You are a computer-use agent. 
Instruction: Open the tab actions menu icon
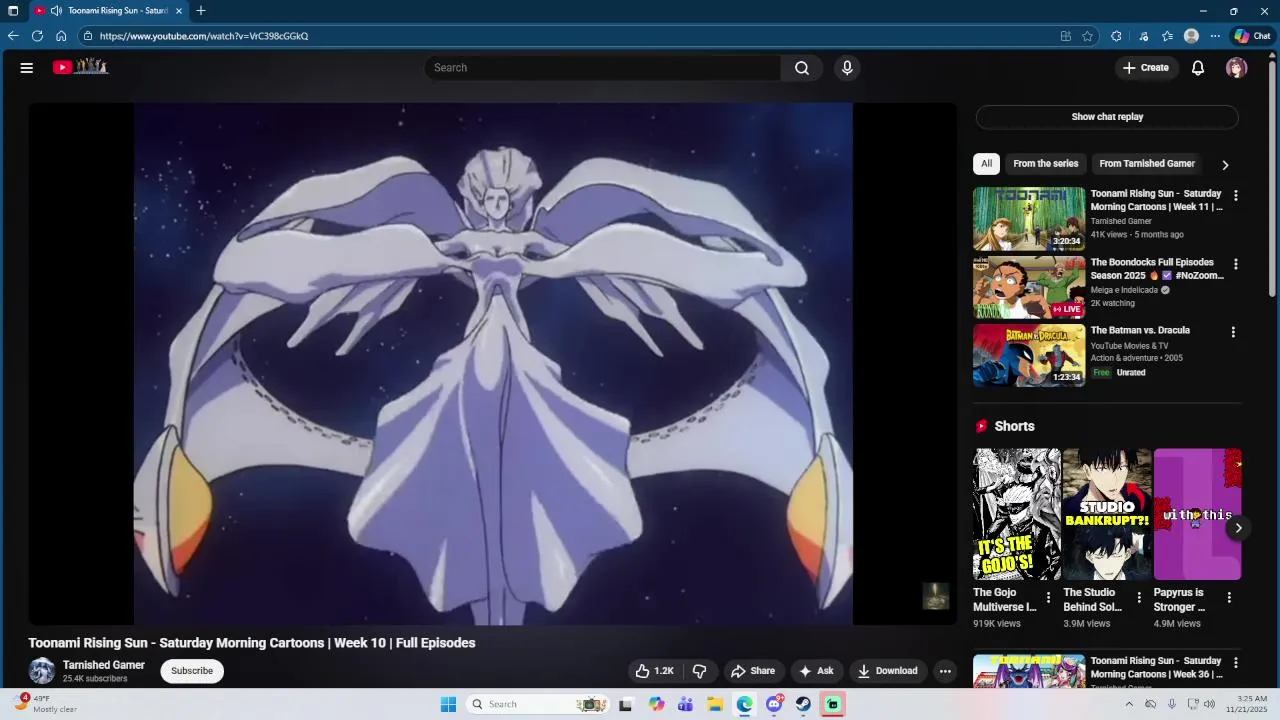(x=13, y=11)
